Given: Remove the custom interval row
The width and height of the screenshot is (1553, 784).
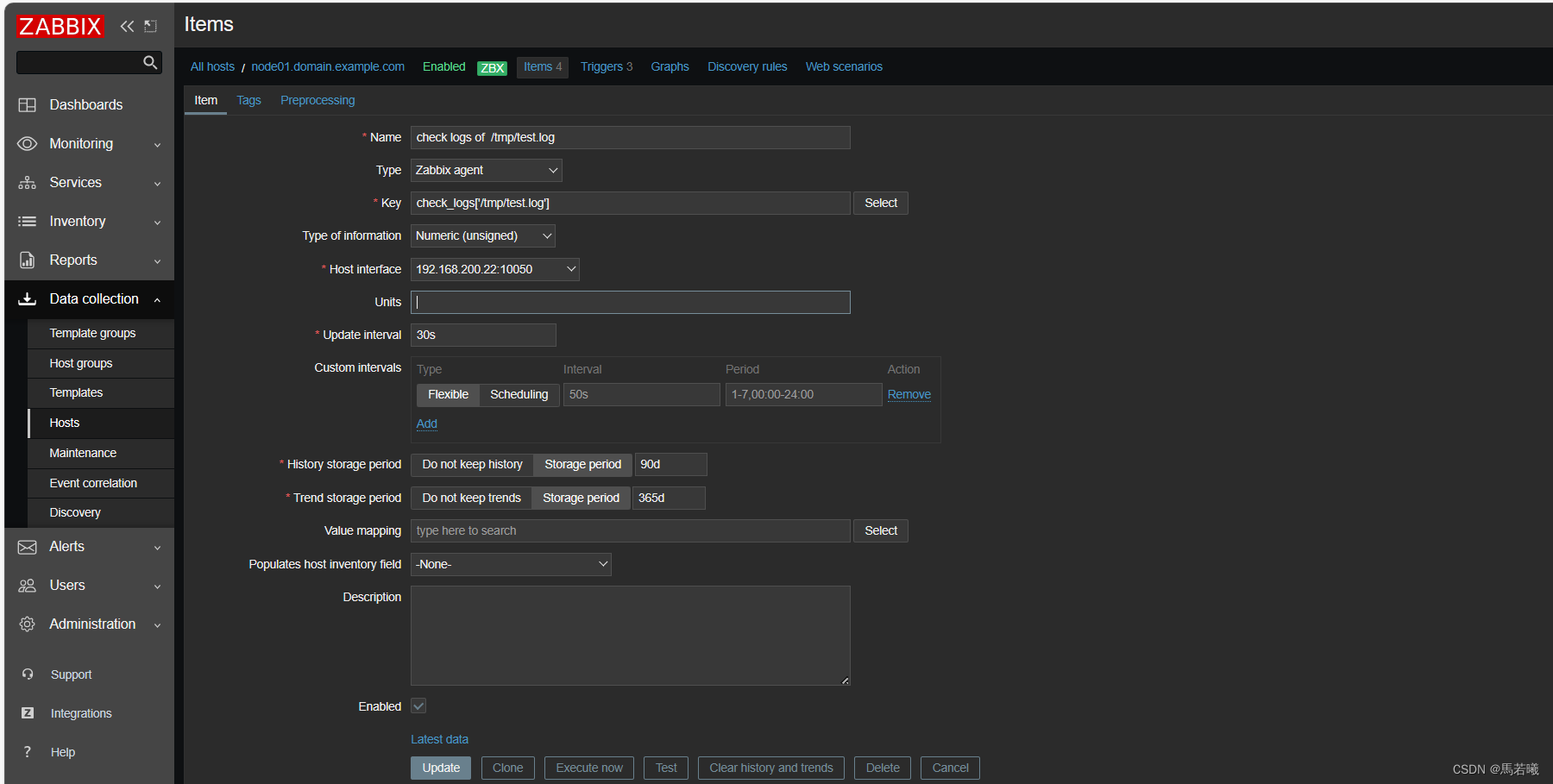Looking at the screenshot, I should pyautogui.click(x=909, y=394).
